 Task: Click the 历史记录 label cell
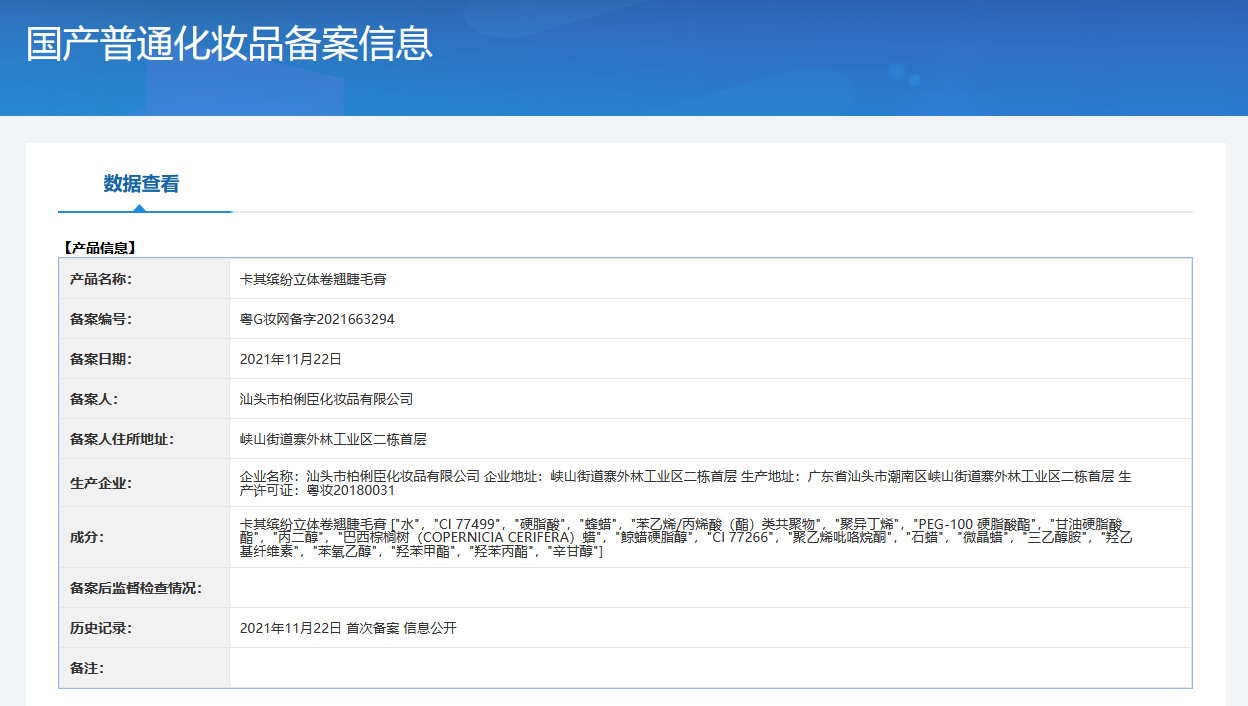point(144,628)
